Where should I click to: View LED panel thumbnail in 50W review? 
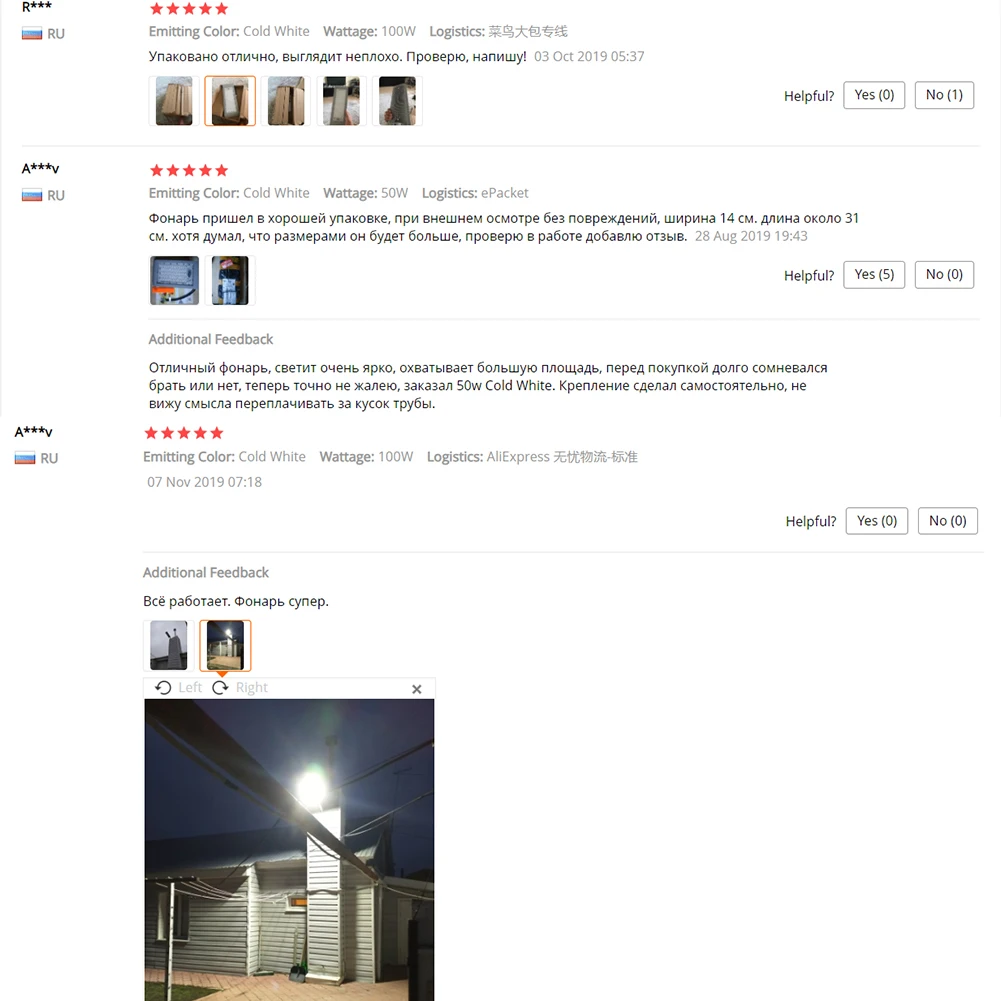coord(174,280)
